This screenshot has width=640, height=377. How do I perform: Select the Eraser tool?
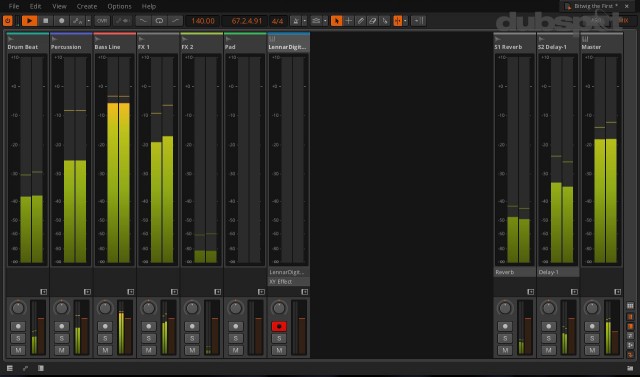click(x=372, y=21)
